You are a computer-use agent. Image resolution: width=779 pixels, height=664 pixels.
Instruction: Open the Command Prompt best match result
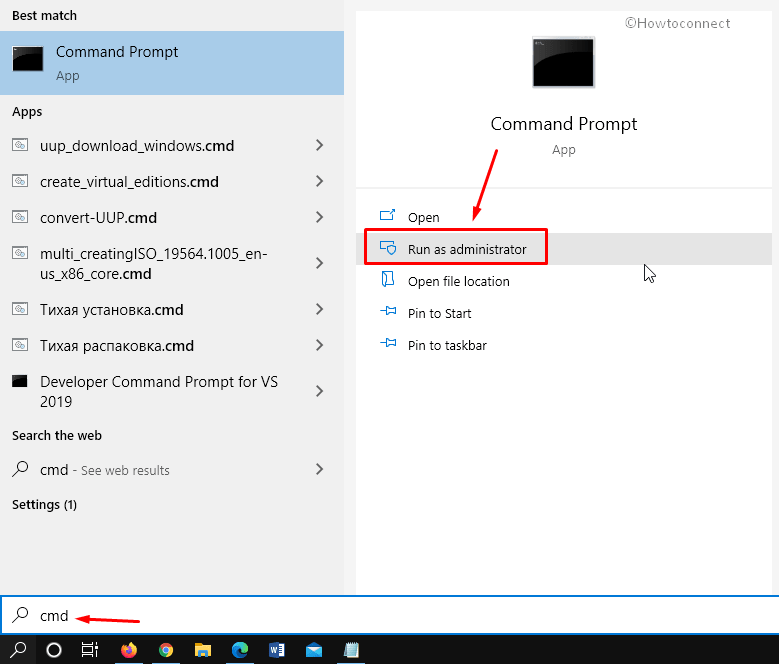click(172, 63)
